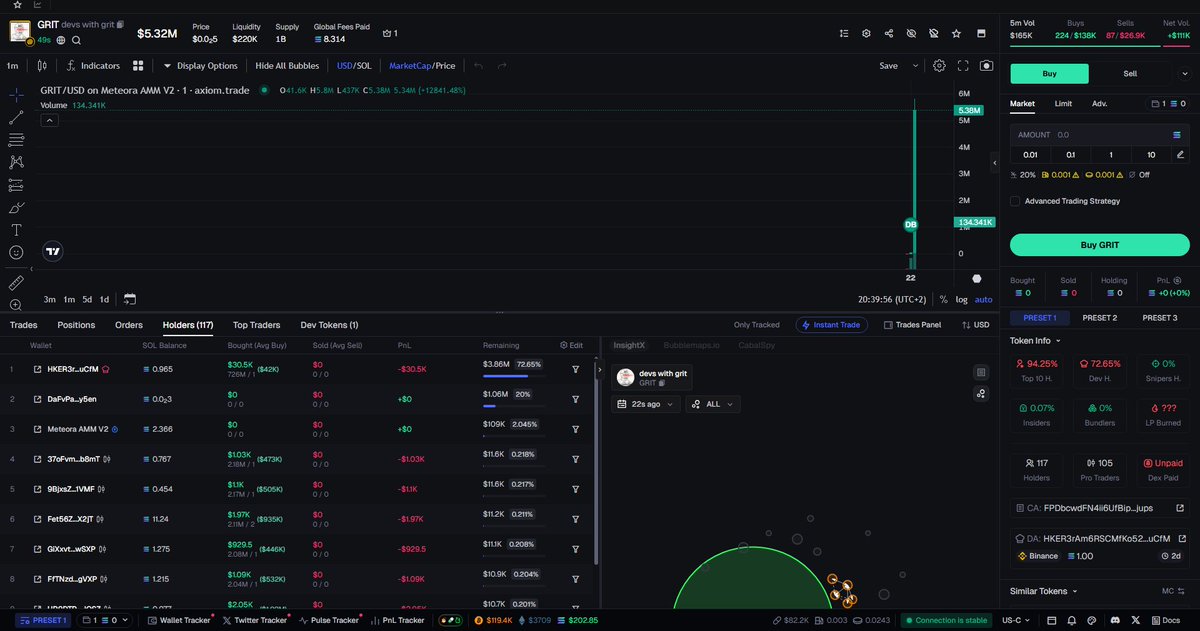The height and width of the screenshot is (631, 1200).
Task: Open Docs link in bottom bar
Action: pyautogui.click(x=1166, y=621)
